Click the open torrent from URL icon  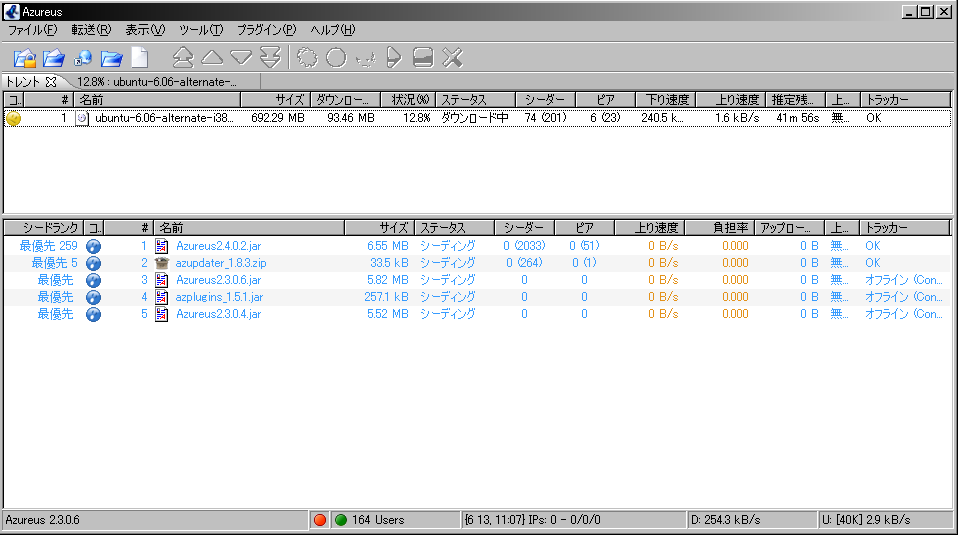point(83,58)
